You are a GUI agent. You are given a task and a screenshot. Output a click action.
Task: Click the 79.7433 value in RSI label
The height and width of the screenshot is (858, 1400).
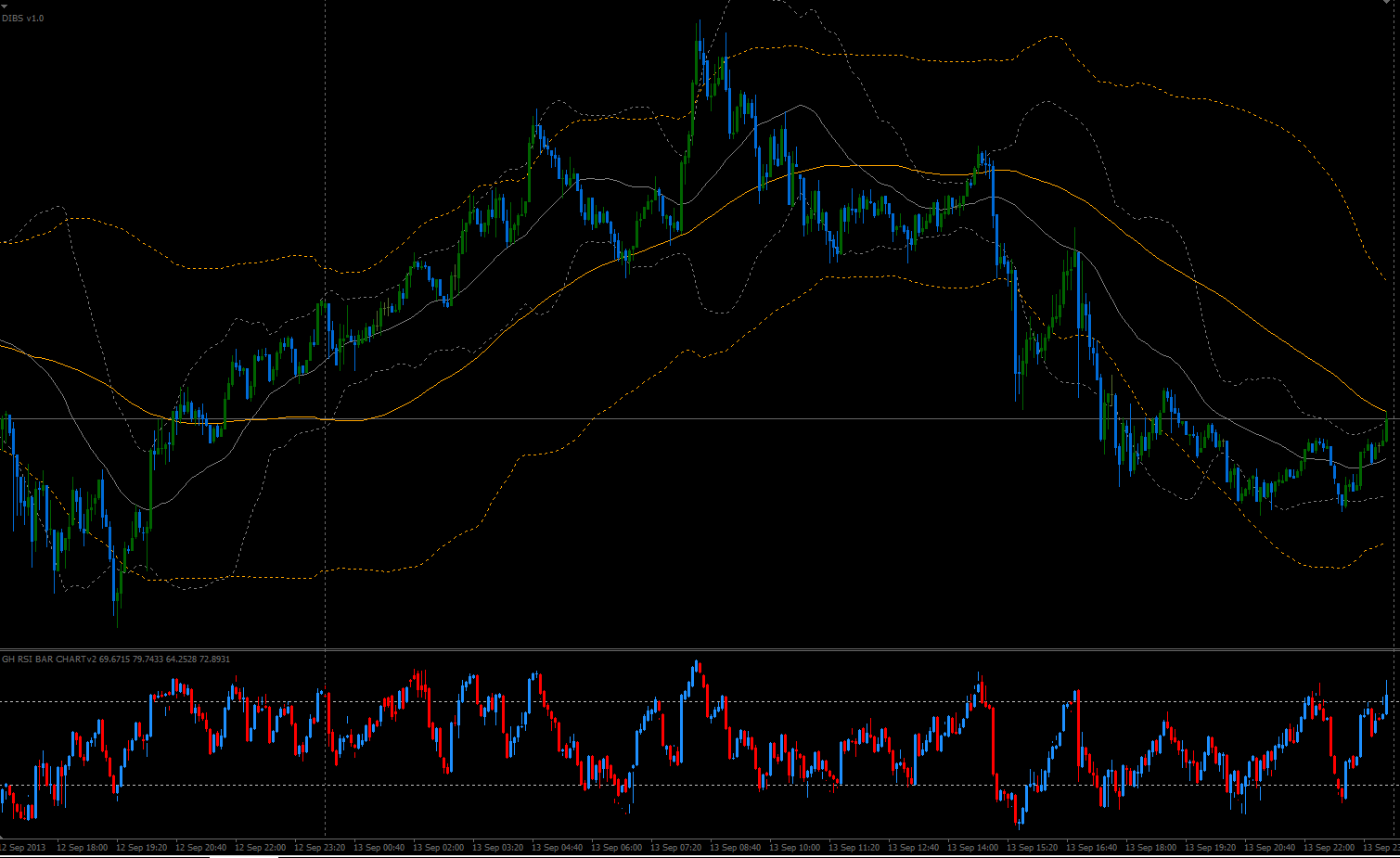click(148, 660)
